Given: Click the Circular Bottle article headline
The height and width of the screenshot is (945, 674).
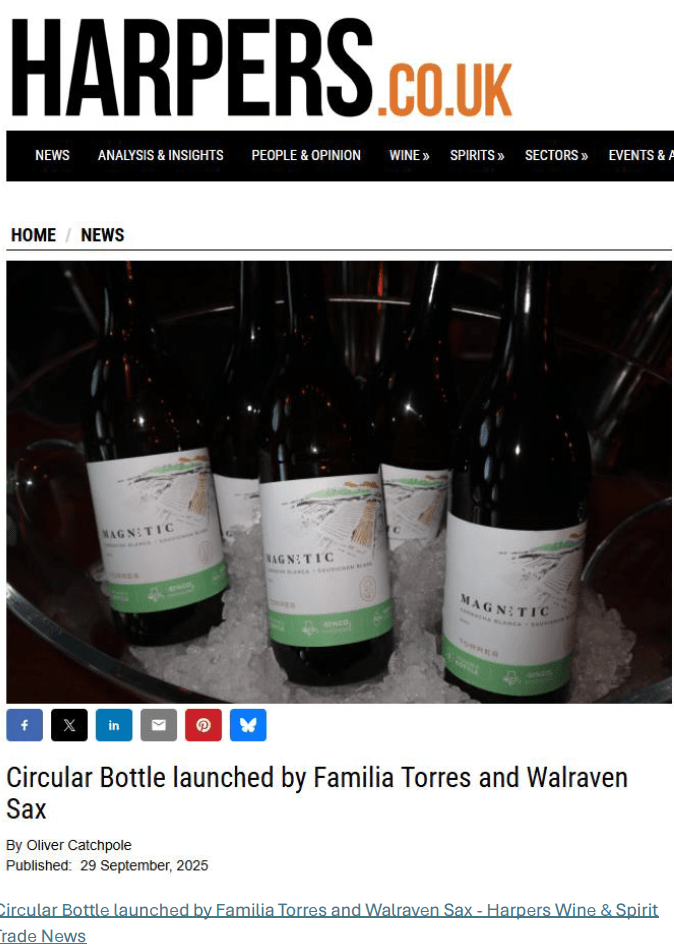Looking at the screenshot, I should tap(317, 793).
